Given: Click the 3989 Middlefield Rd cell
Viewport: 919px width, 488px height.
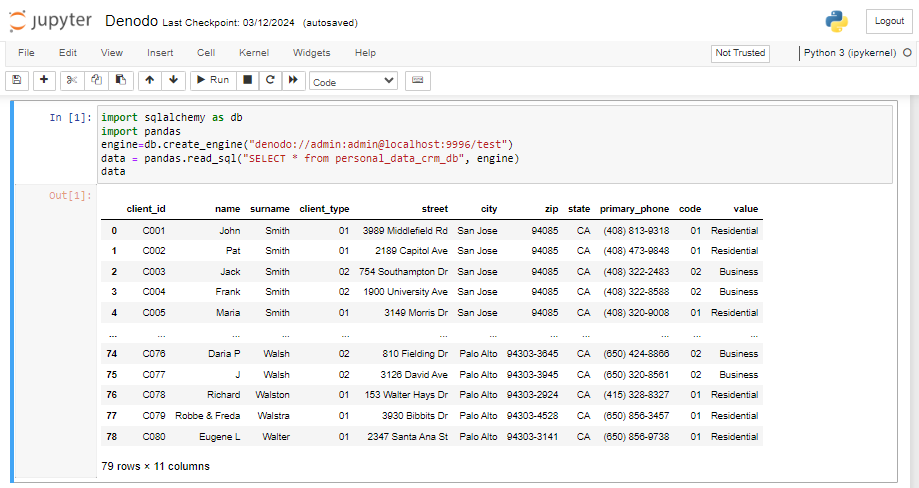Looking at the screenshot, I should click(405, 231).
